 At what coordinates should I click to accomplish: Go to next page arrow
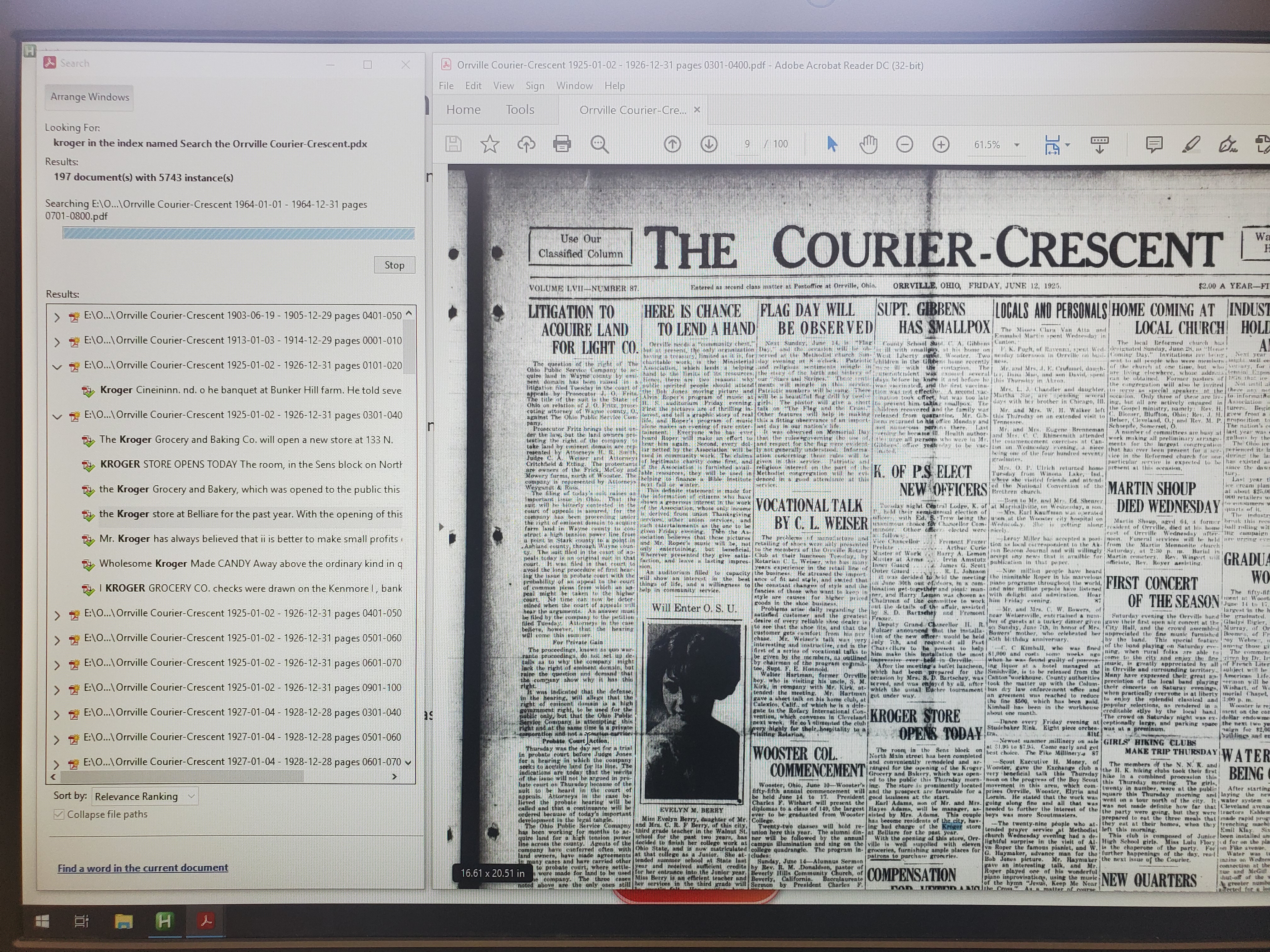(709, 144)
